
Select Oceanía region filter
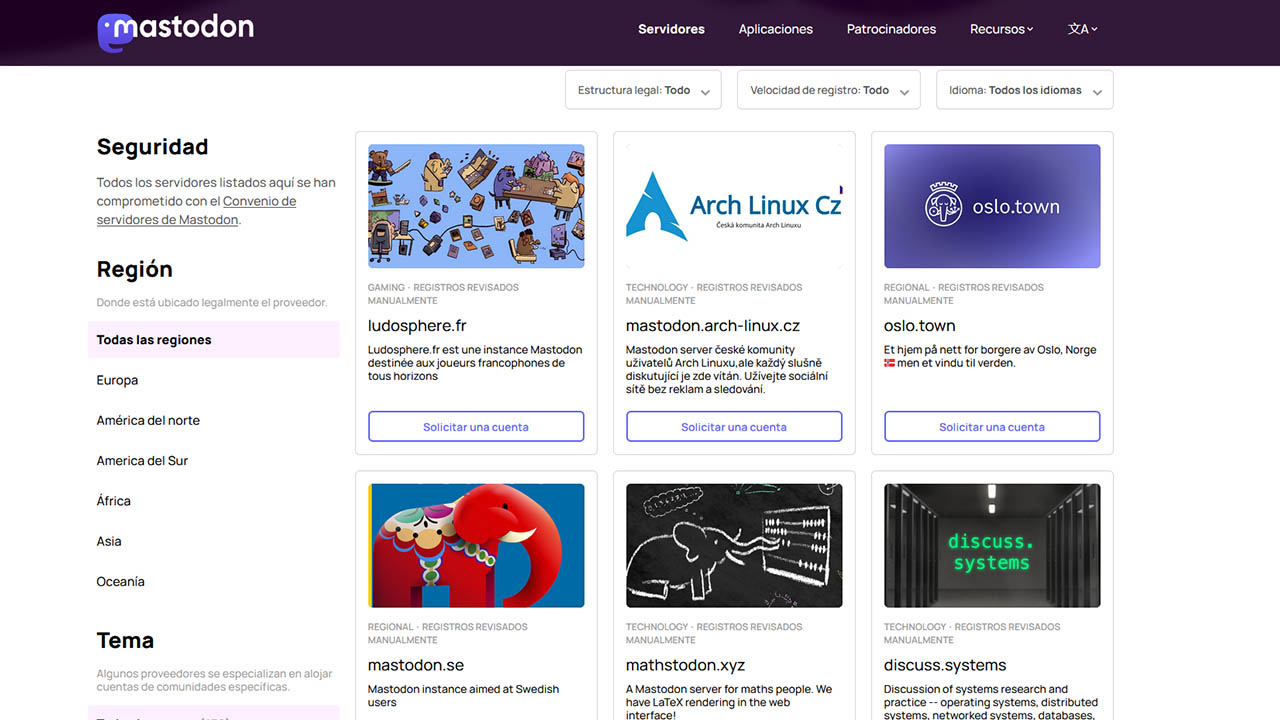(x=120, y=581)
